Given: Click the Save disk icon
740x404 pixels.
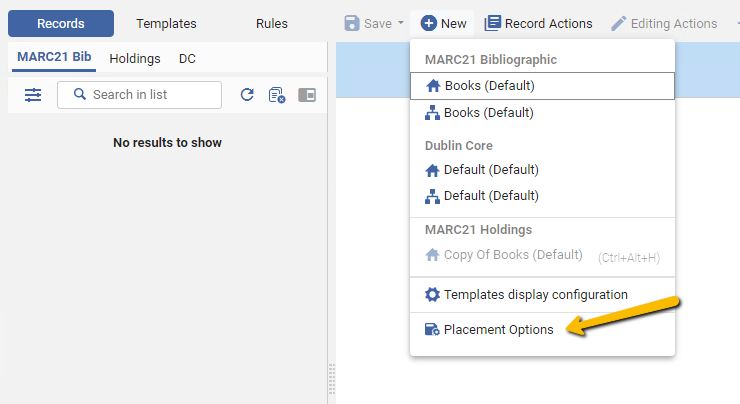Looking at the screenshot, I should click(x=352, y=23).
